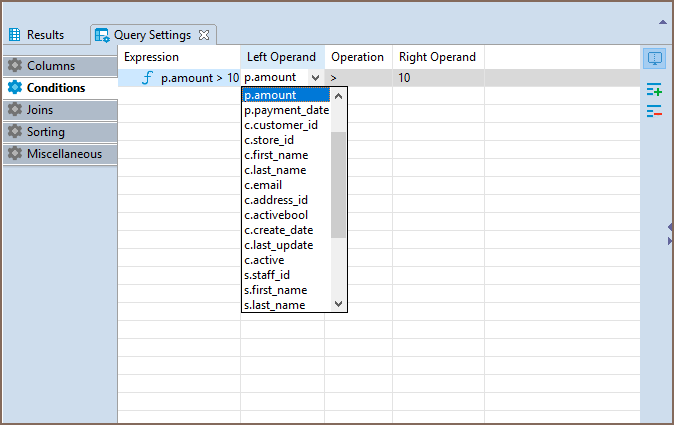
Task: Click the Right Operand cell with 10
Action: coord(437,78)
